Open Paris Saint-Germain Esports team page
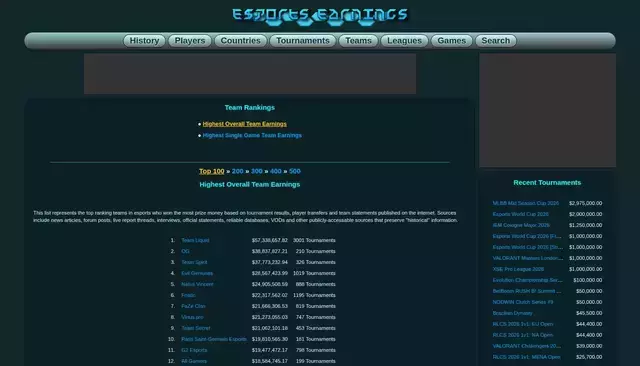 [x=214, y=339]
